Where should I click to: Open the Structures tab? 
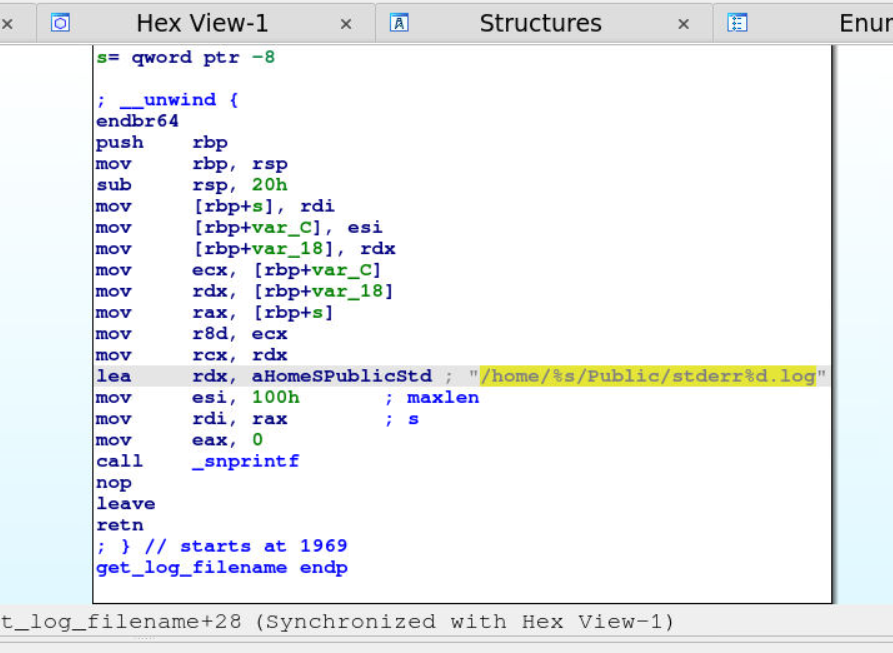coord(540,23)
